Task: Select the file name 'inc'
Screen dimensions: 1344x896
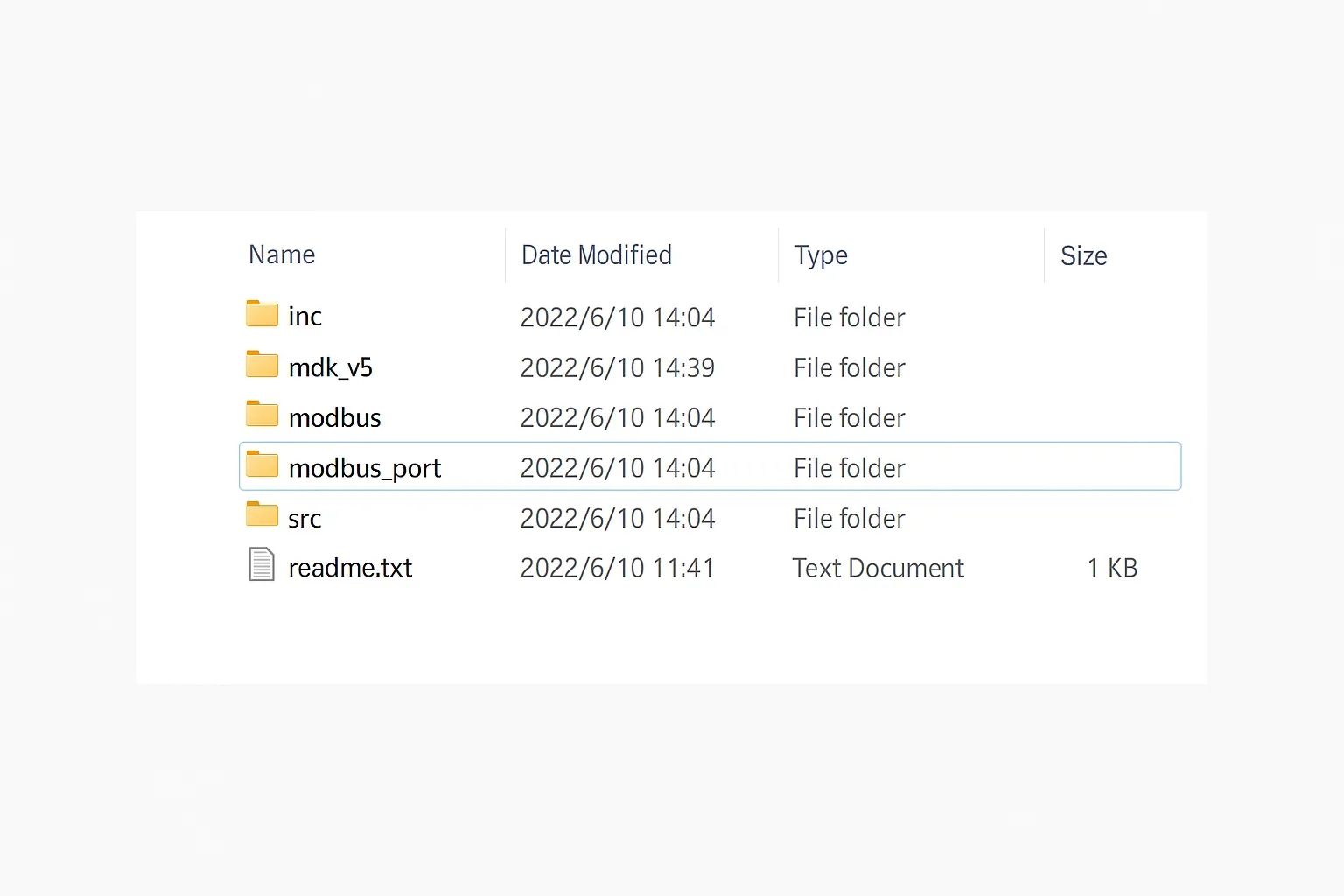Action: 305,317
